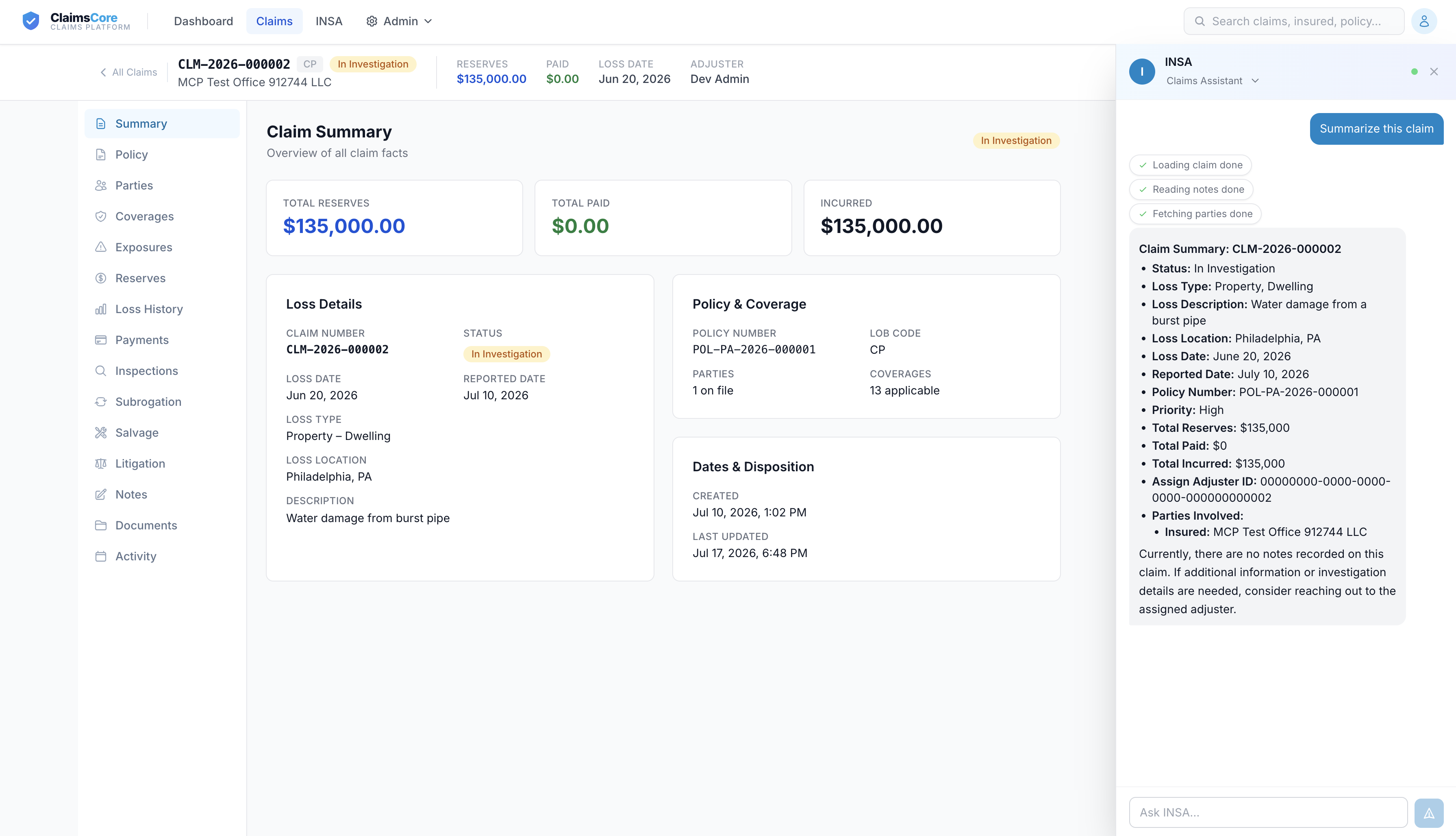Image resolution: width=1456 pixels, height=836 pixels.
Task: Click the '1 on file' parties value
Action: pos(713,390)
